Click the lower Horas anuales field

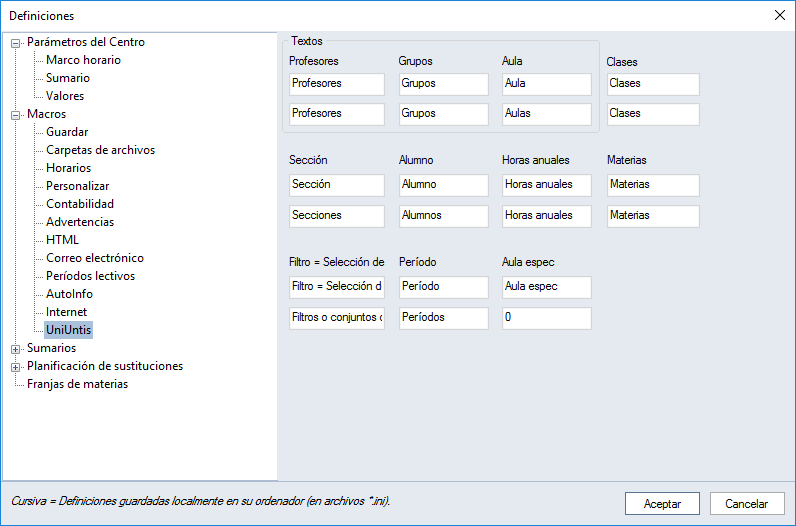point(547,216)
